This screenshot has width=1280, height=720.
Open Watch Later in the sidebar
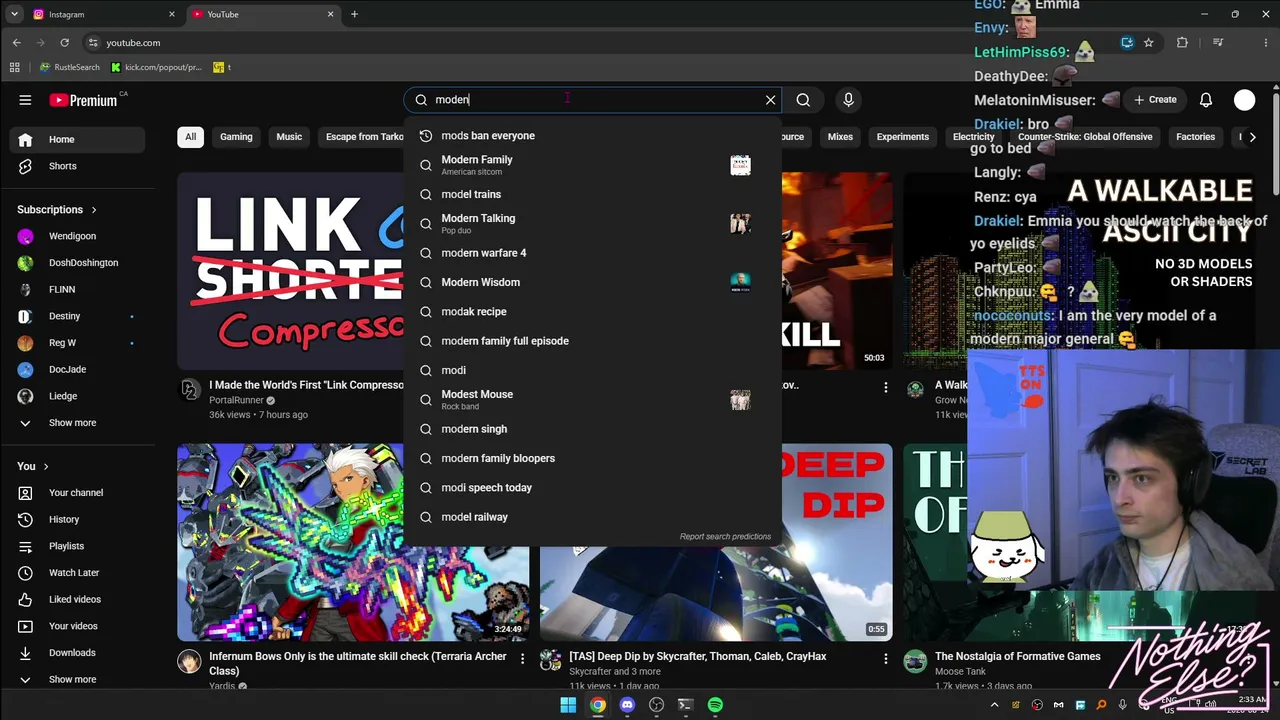pyautogui.click(x=79, y=573)
